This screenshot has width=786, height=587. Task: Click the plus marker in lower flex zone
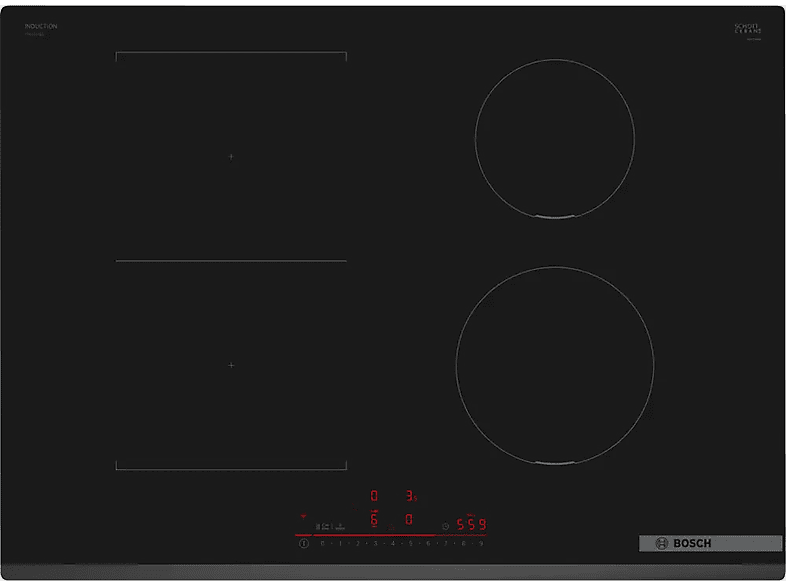coord(231,365)
